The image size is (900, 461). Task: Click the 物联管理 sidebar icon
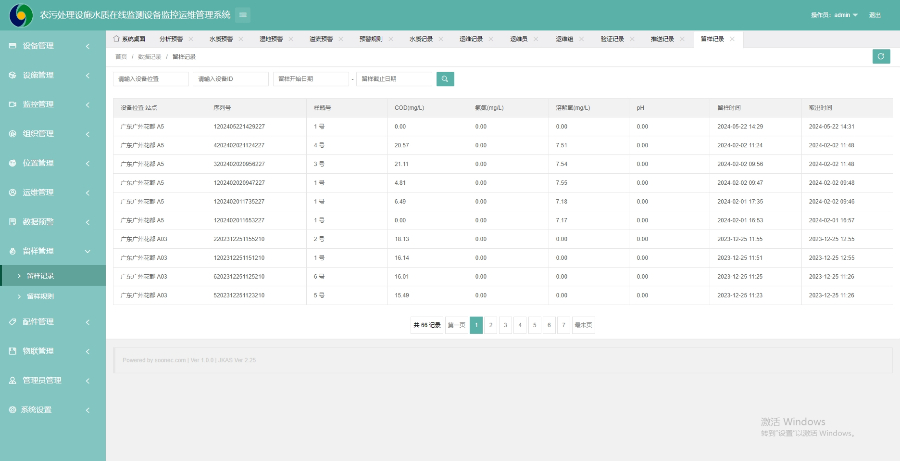[x=13, y=351]
